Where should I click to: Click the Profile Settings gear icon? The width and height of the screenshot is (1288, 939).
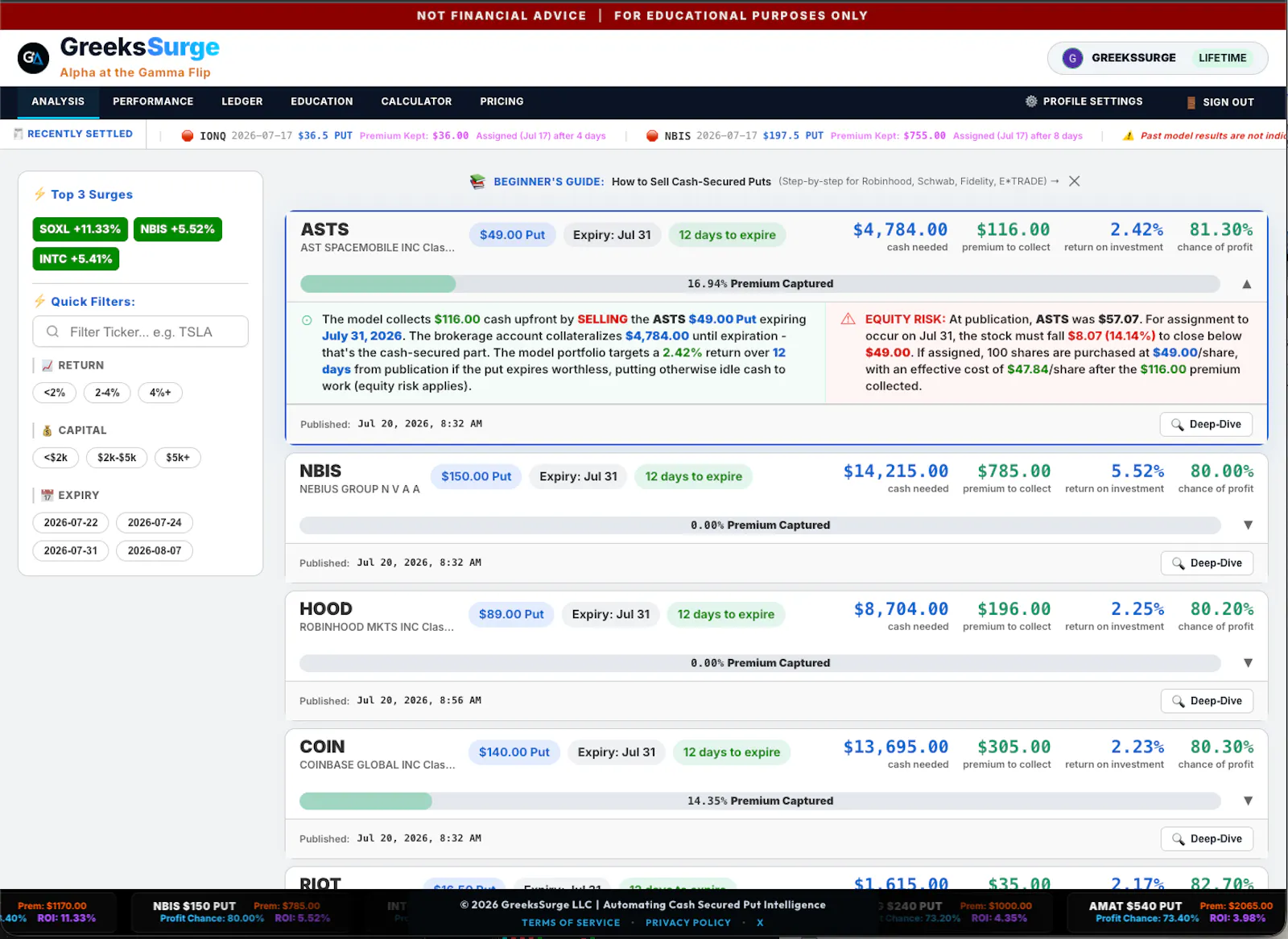[x=1031, y=101]
